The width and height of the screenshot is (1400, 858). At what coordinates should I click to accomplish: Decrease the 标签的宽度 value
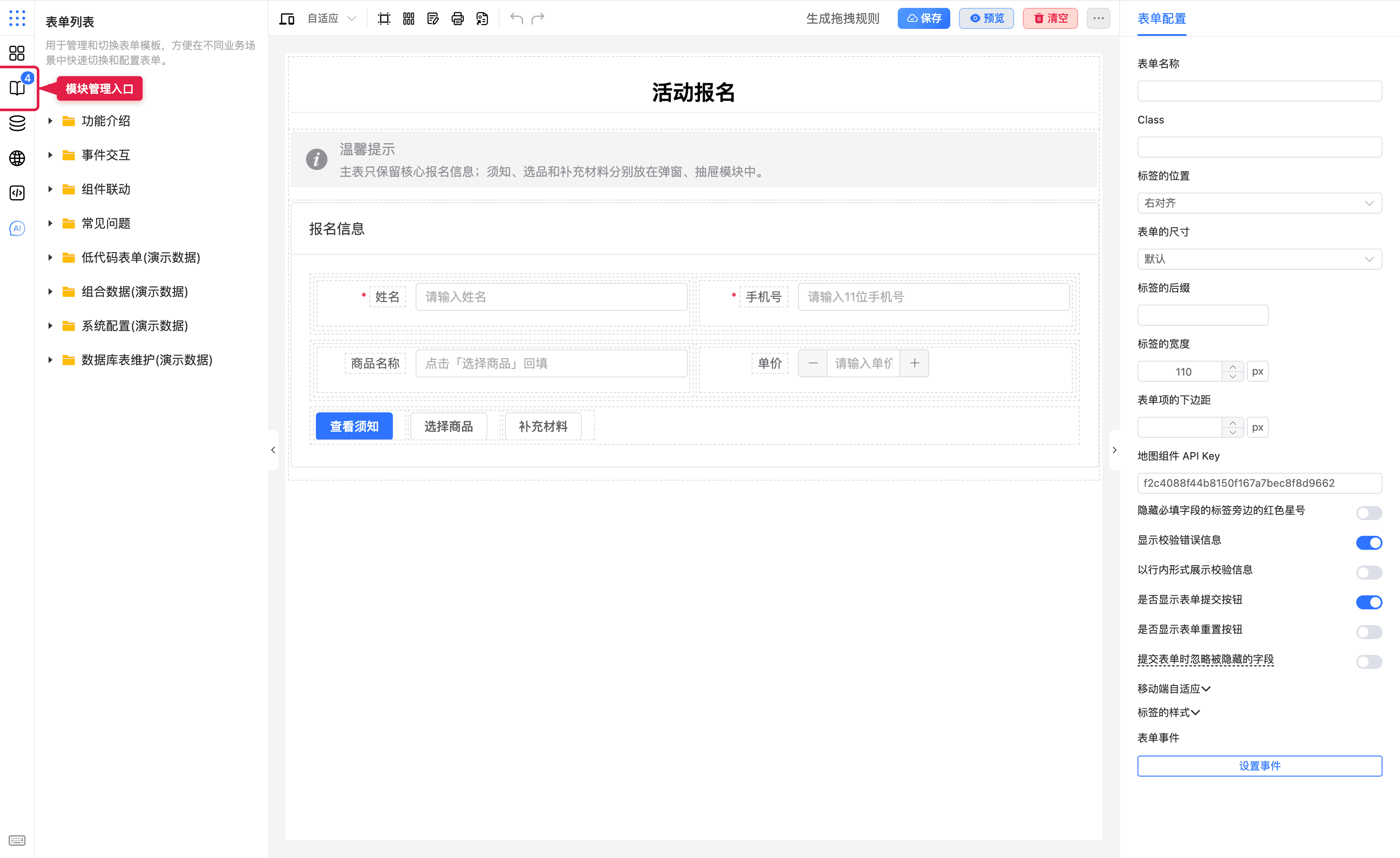pyautogui.click(x=1232, y=376)
